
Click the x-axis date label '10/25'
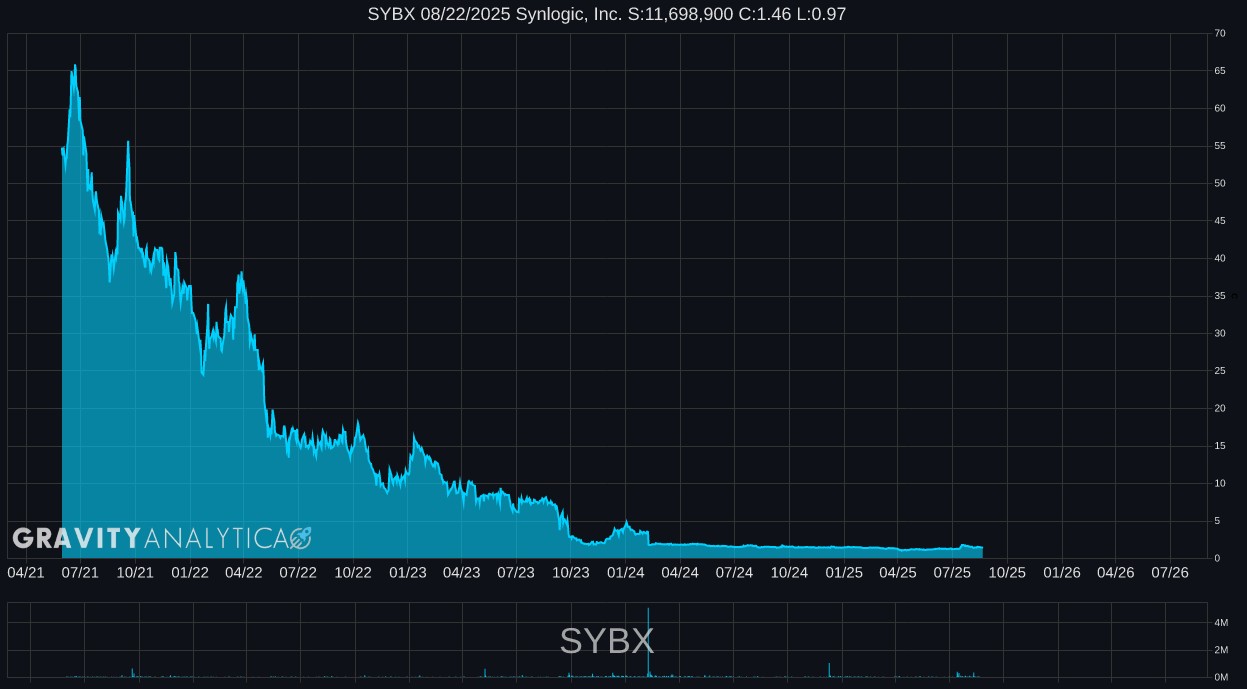pos(1007,573)
